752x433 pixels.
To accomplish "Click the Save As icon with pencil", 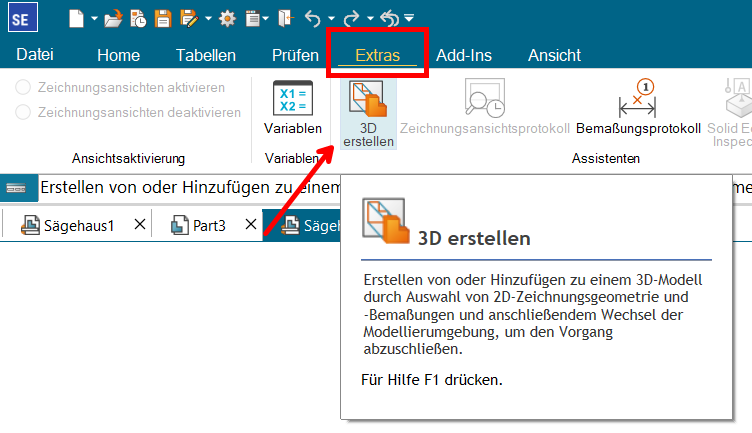I will click(x=189, y=19).
